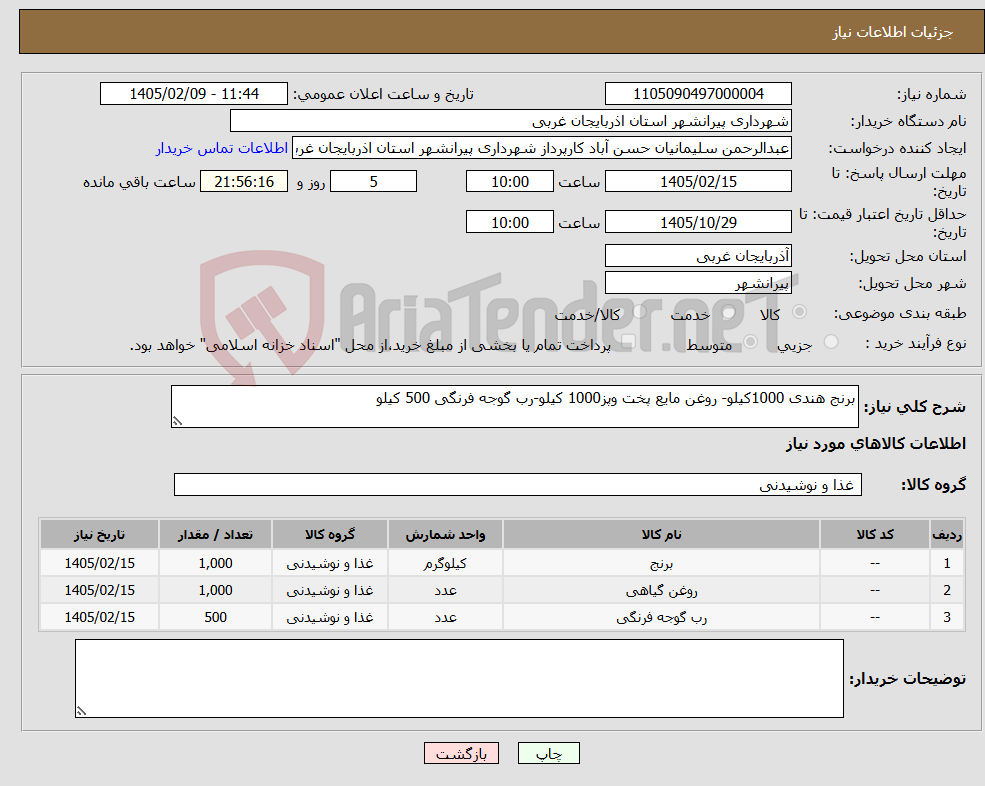Click the response deadline time 10:00 field
The image size is (985, 786).
point(509,182)
